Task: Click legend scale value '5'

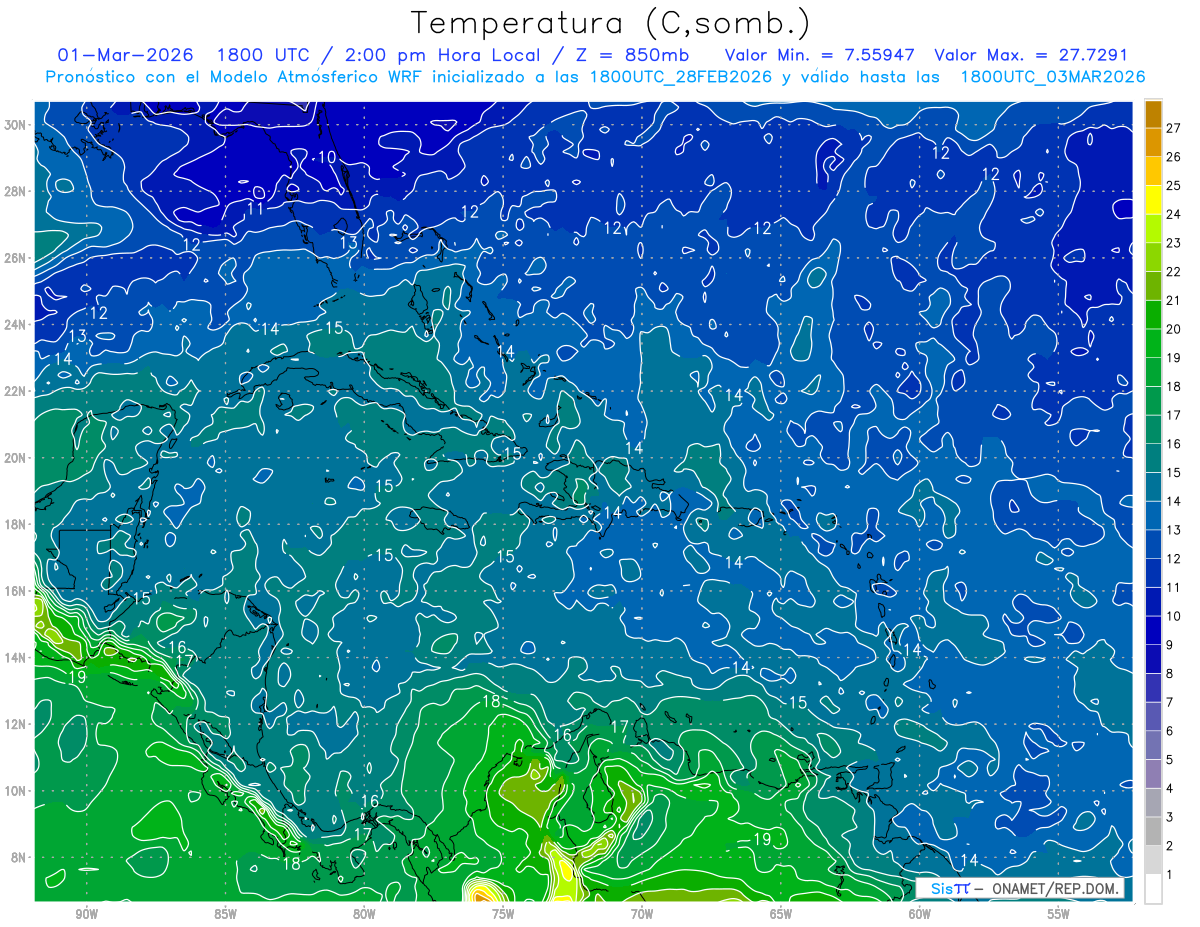Action: coord(1169,760)
